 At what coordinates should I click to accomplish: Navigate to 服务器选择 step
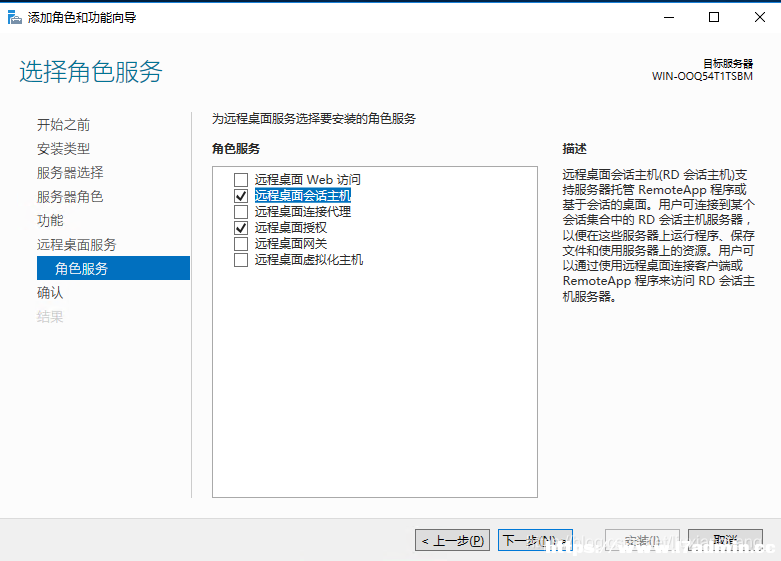pos(70,172)
